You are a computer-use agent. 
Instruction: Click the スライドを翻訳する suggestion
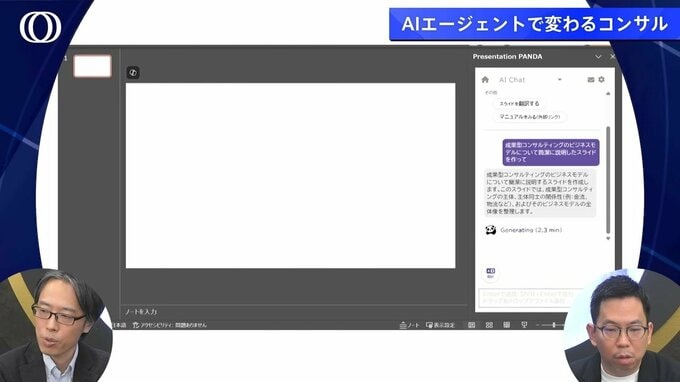click(x=519, y=104)
